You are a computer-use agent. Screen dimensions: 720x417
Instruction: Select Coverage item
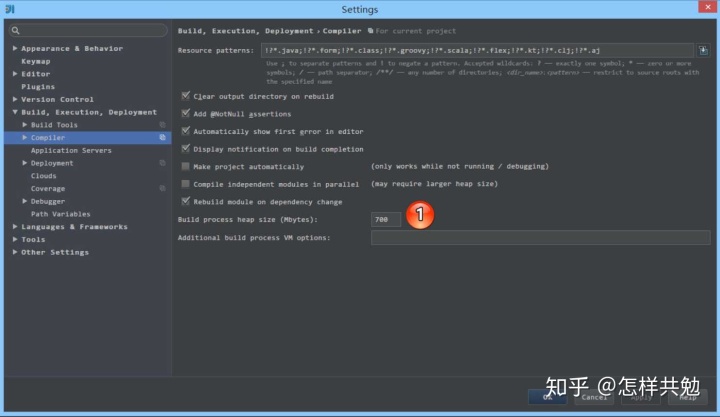[48, 189]
